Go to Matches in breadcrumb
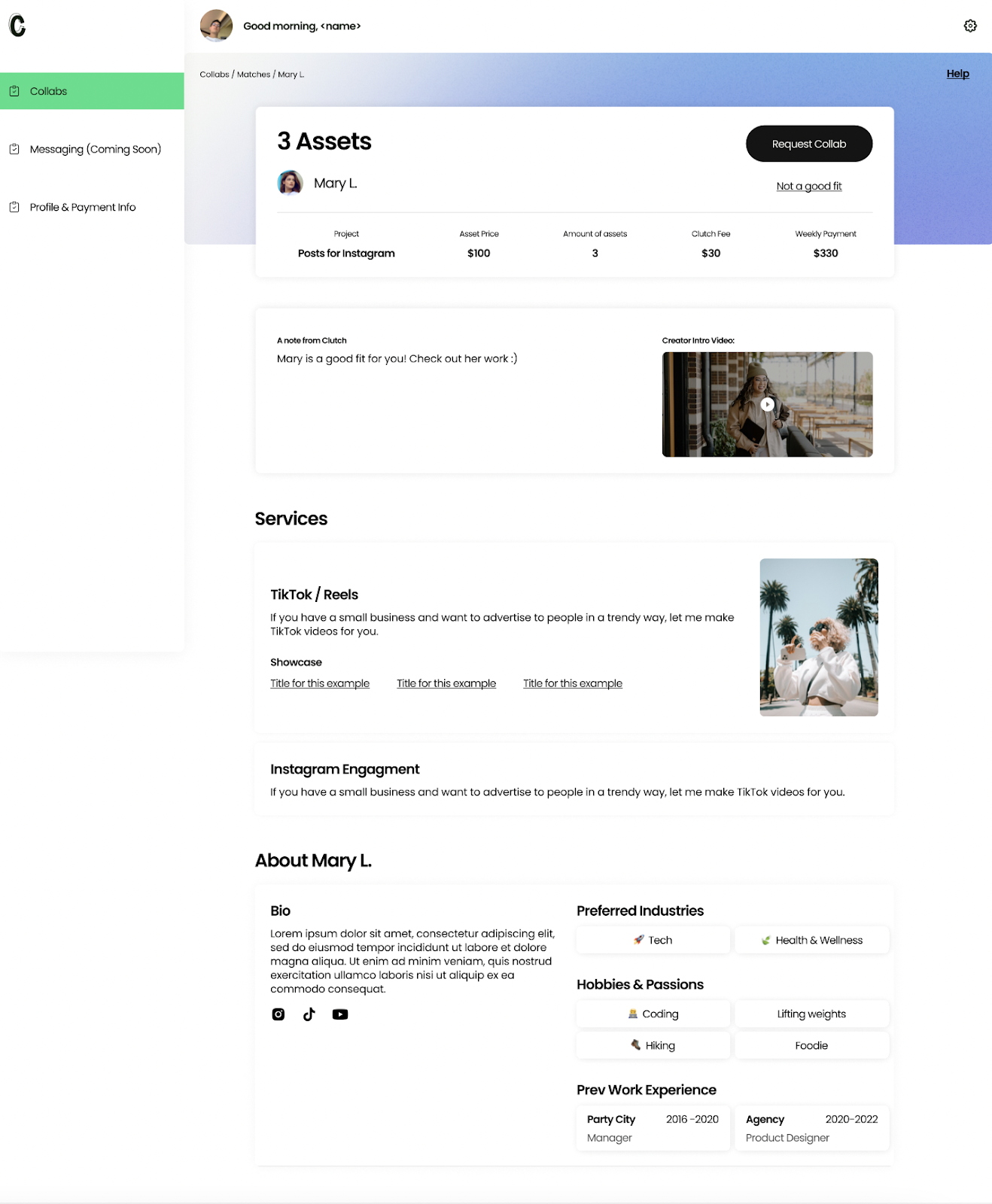The image size is (992, 1204). 254,74
